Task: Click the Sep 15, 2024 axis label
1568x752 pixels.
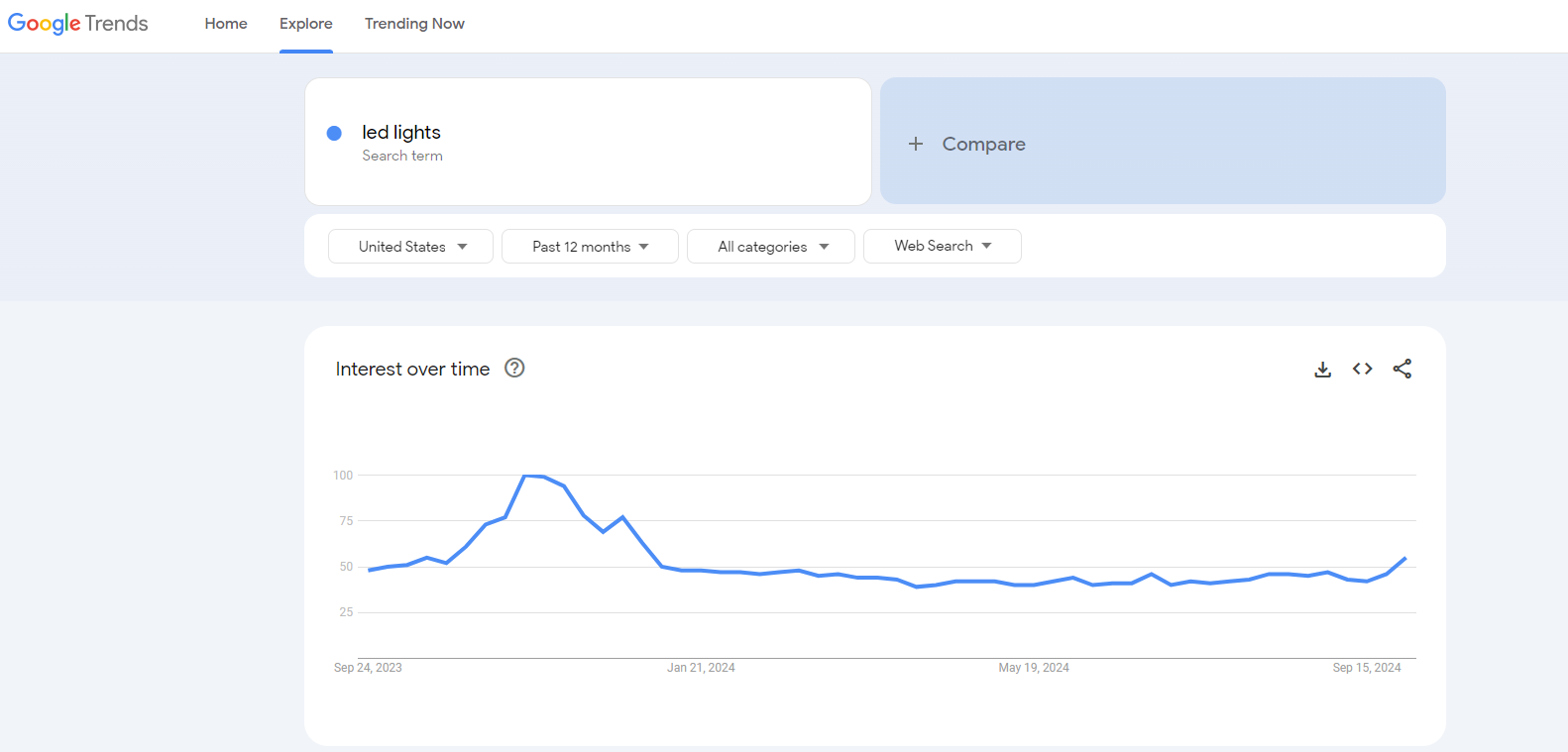Action: tap(1367, 668)
